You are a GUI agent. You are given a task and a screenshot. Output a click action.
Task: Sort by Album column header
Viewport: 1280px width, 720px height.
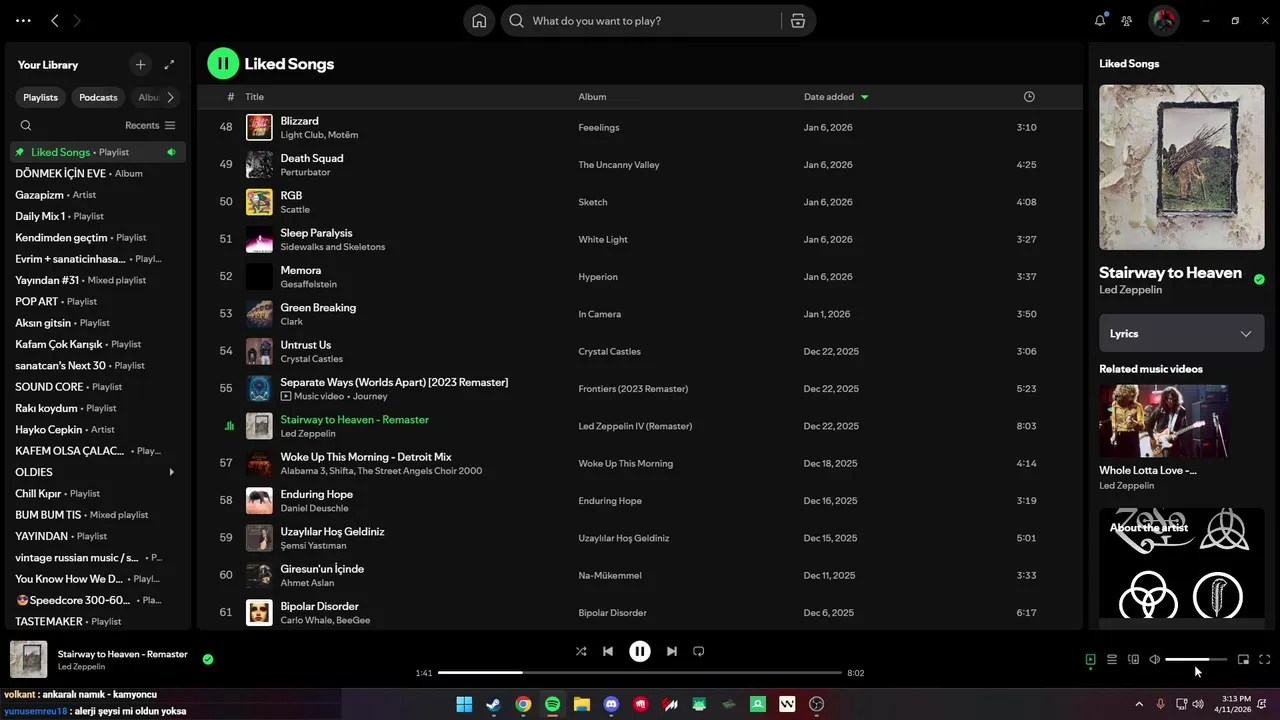[592, 97]
